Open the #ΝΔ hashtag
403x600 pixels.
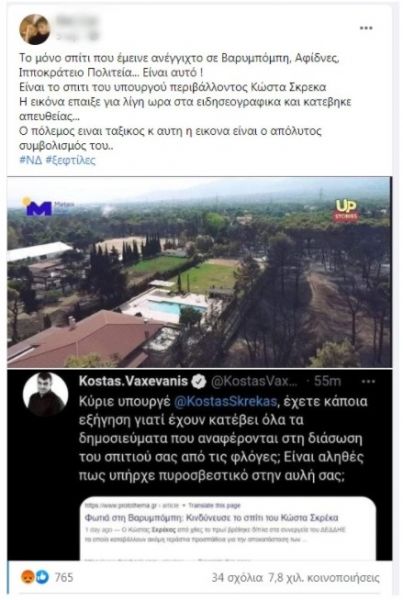pyautogui.click(x=30, y=160)
